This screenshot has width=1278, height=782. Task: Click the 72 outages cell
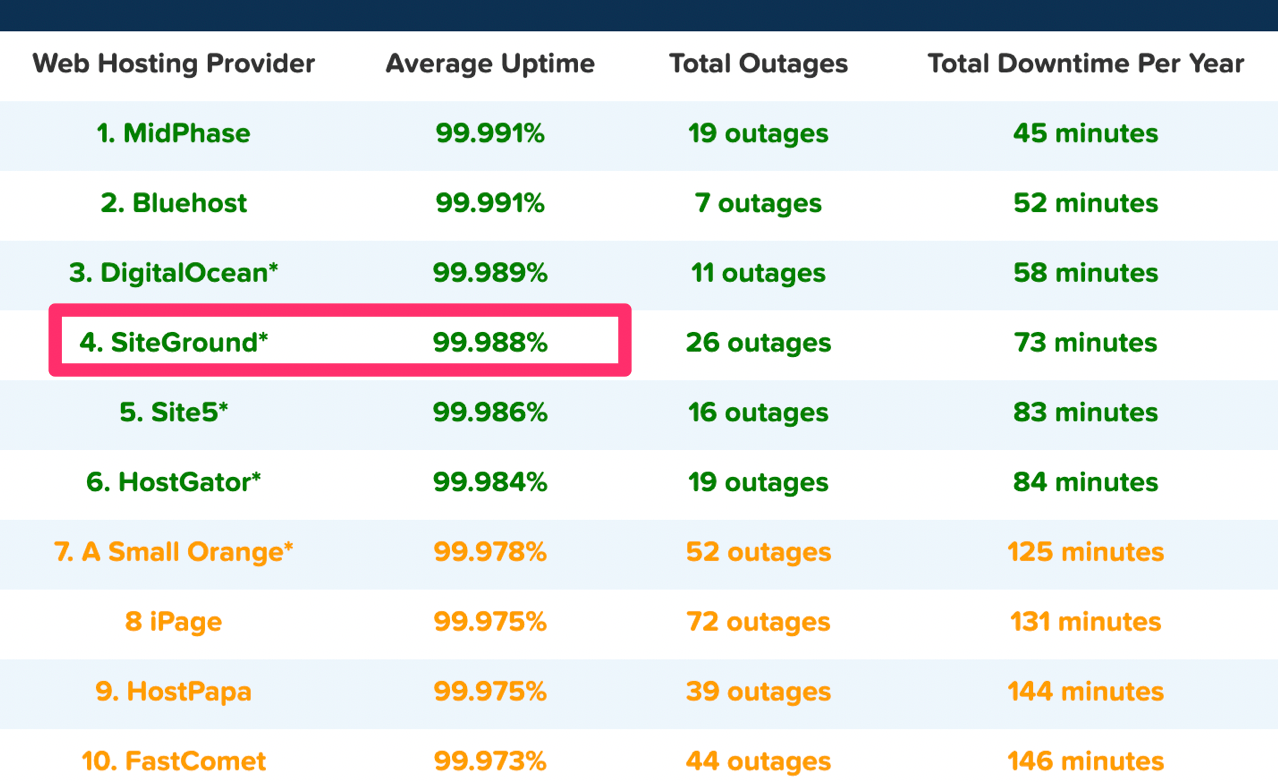[758, 623]
